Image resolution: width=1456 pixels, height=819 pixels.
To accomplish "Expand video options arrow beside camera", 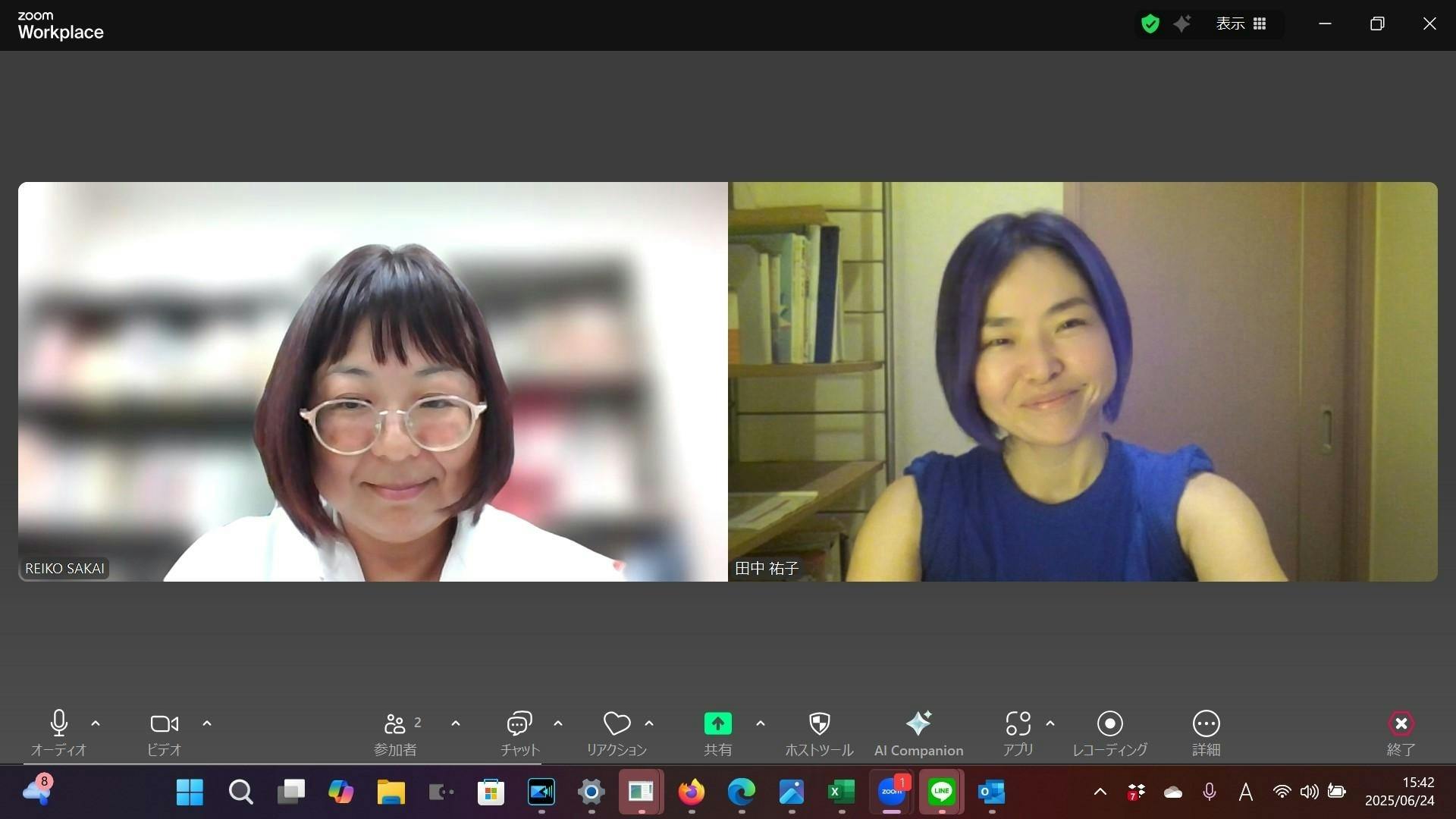I will 207,723.
